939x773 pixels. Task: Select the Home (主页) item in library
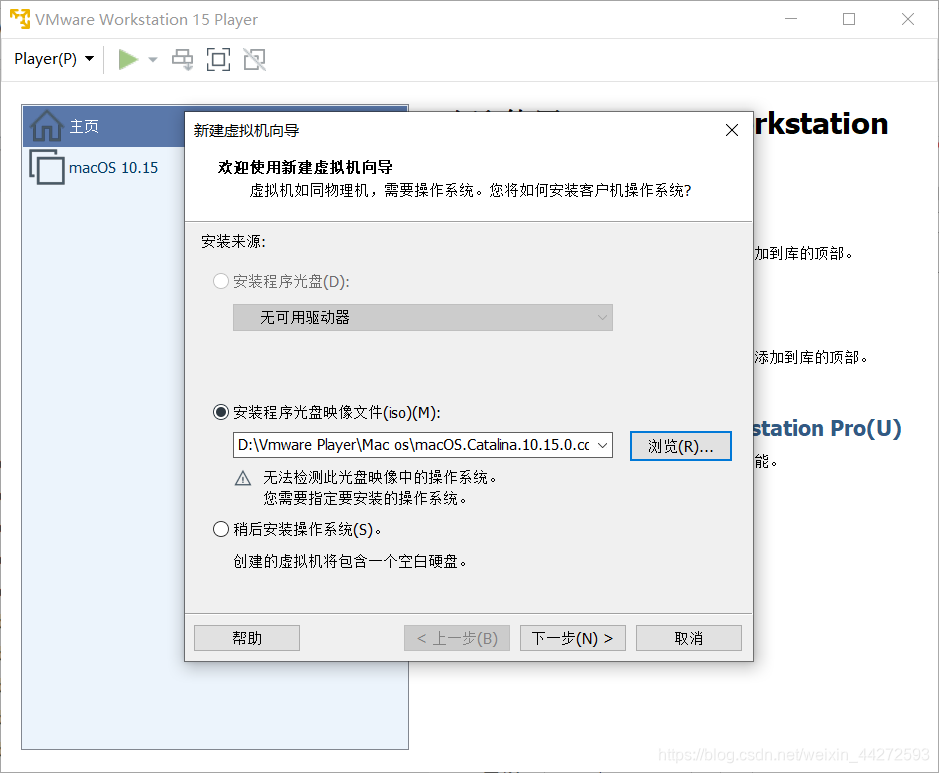point(84,127)
